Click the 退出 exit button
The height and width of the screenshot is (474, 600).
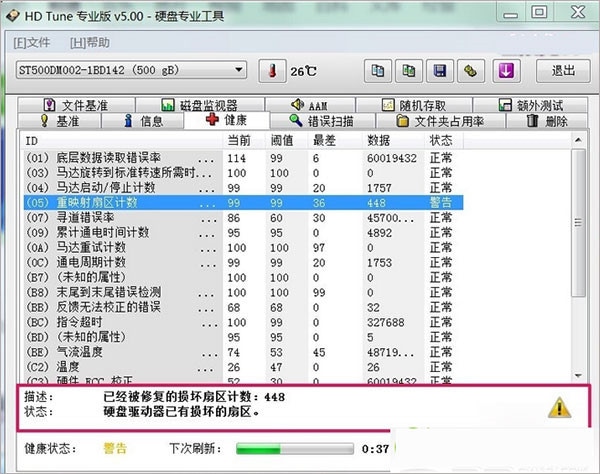pyautogui.click(x=563, y=71)
